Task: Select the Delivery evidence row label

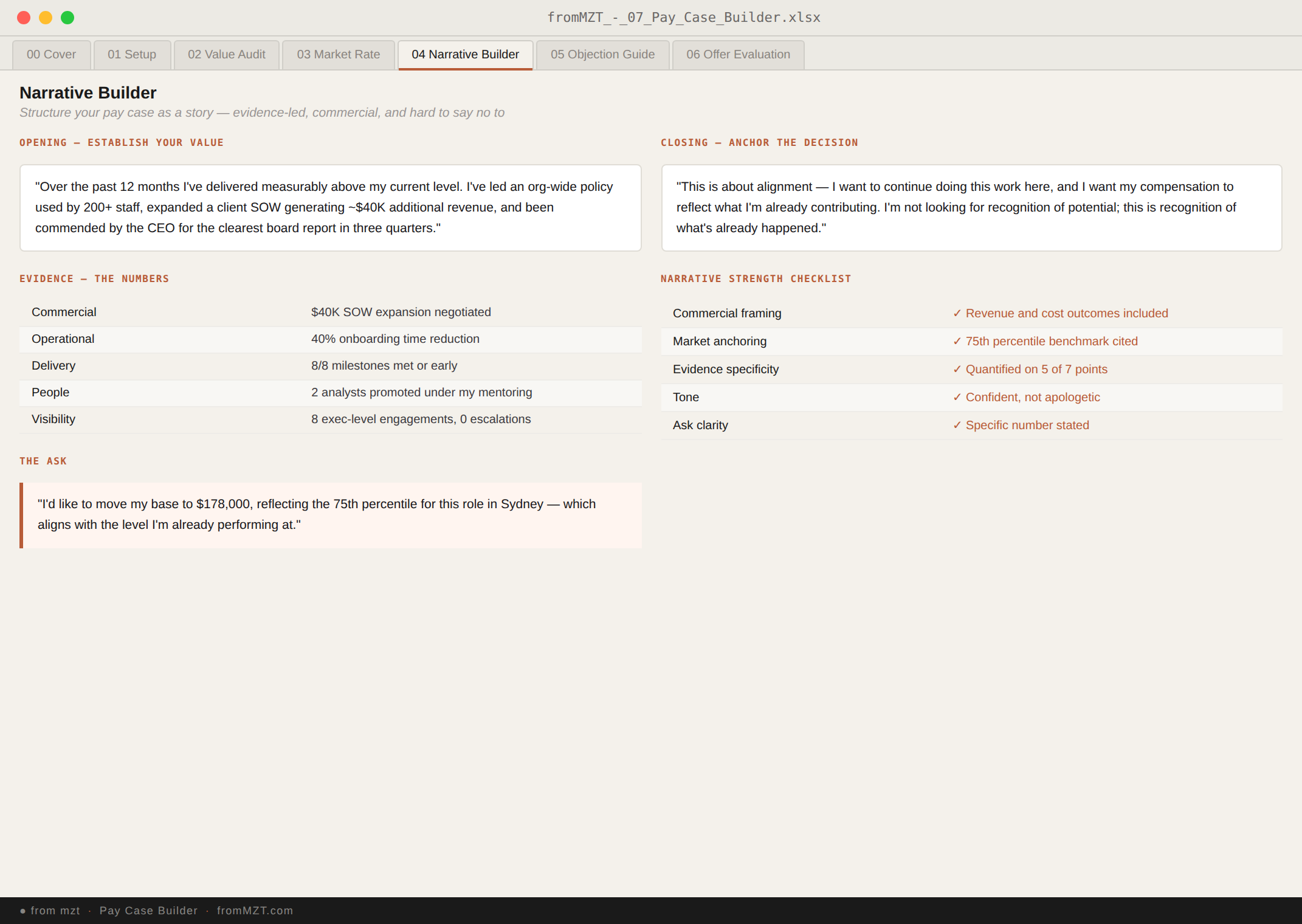Action: point(53,366)
